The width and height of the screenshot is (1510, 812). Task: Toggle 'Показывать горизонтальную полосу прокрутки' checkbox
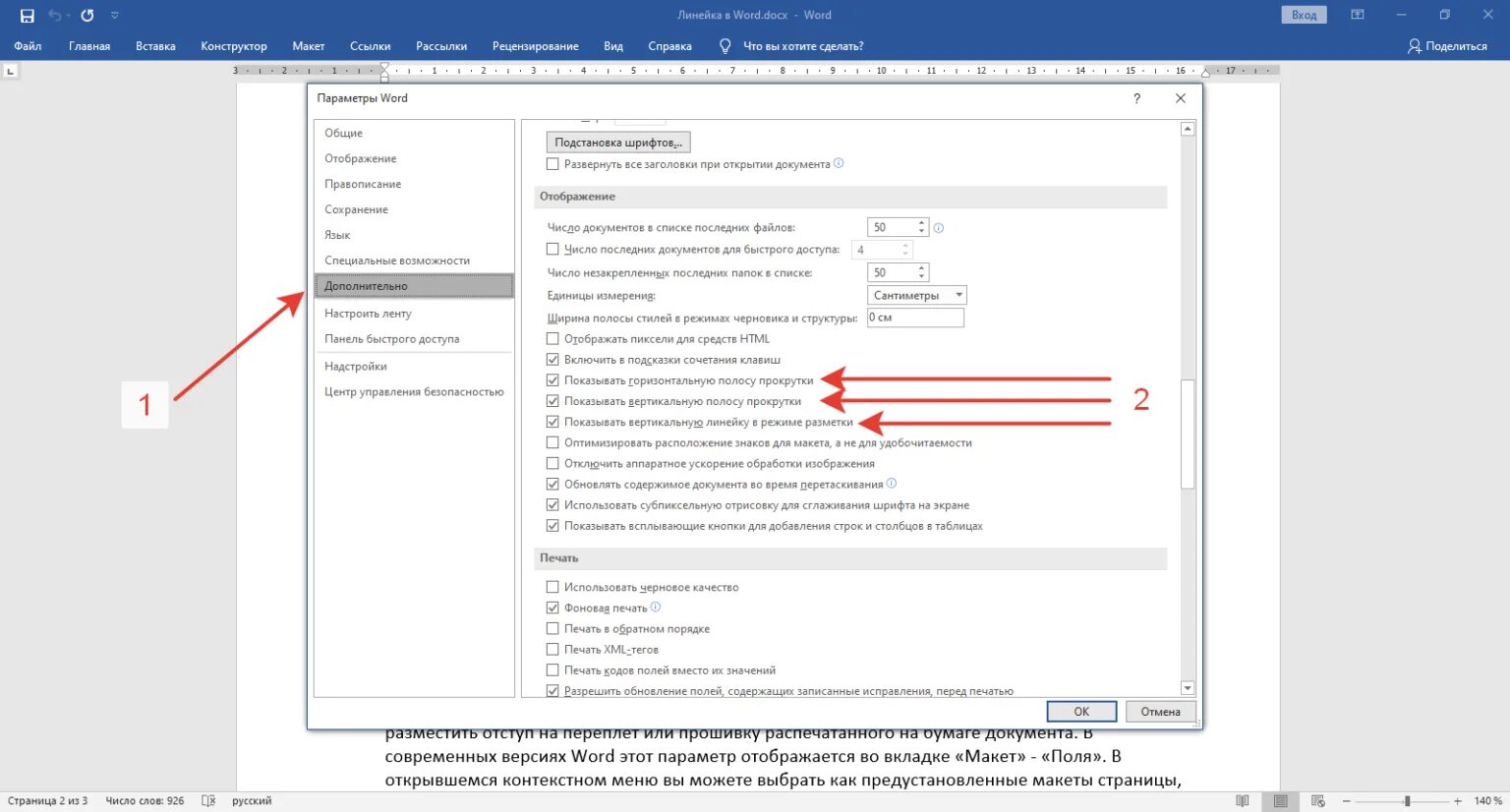click(x=552, y=380)
